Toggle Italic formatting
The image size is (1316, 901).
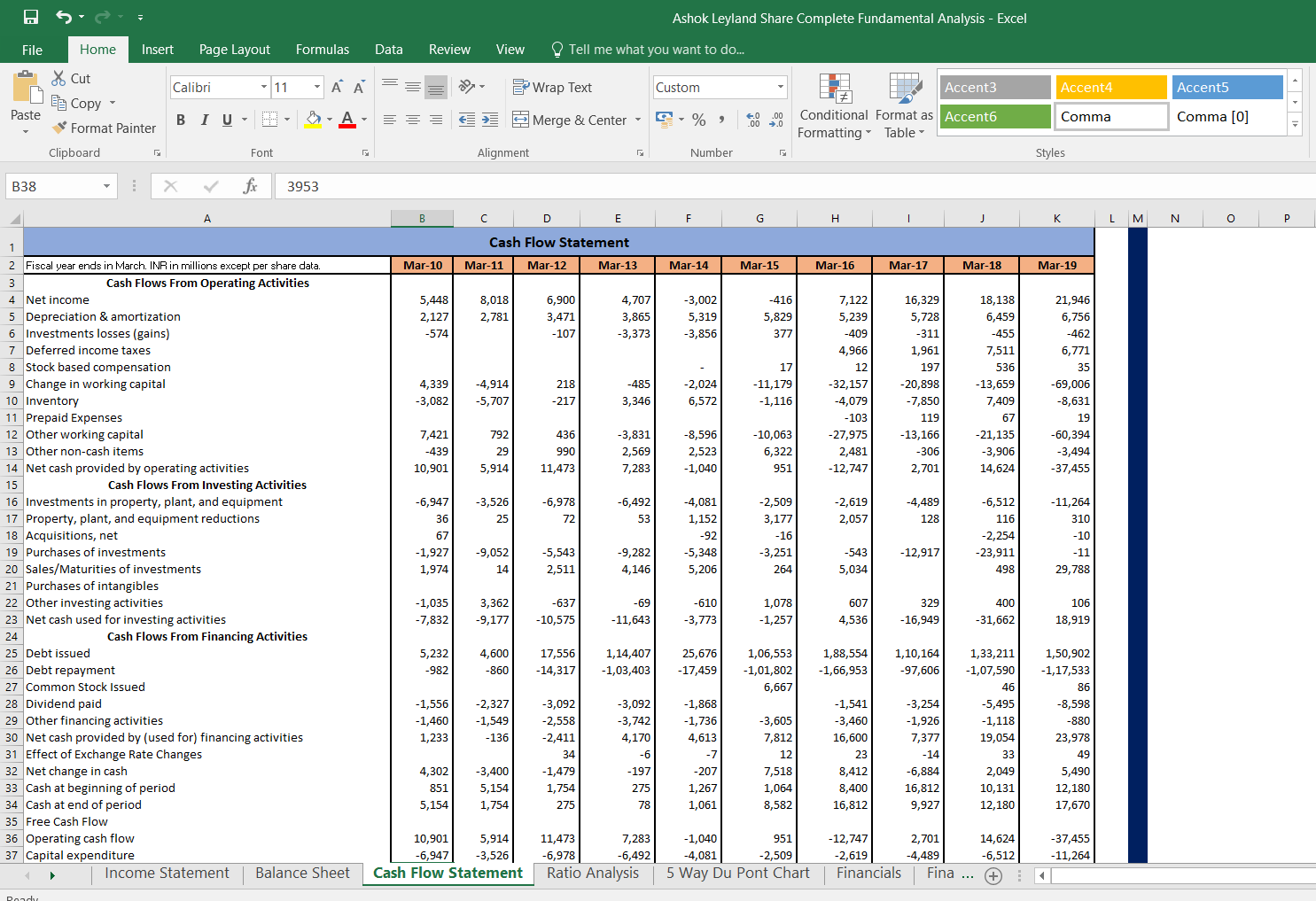pos(204,120)
